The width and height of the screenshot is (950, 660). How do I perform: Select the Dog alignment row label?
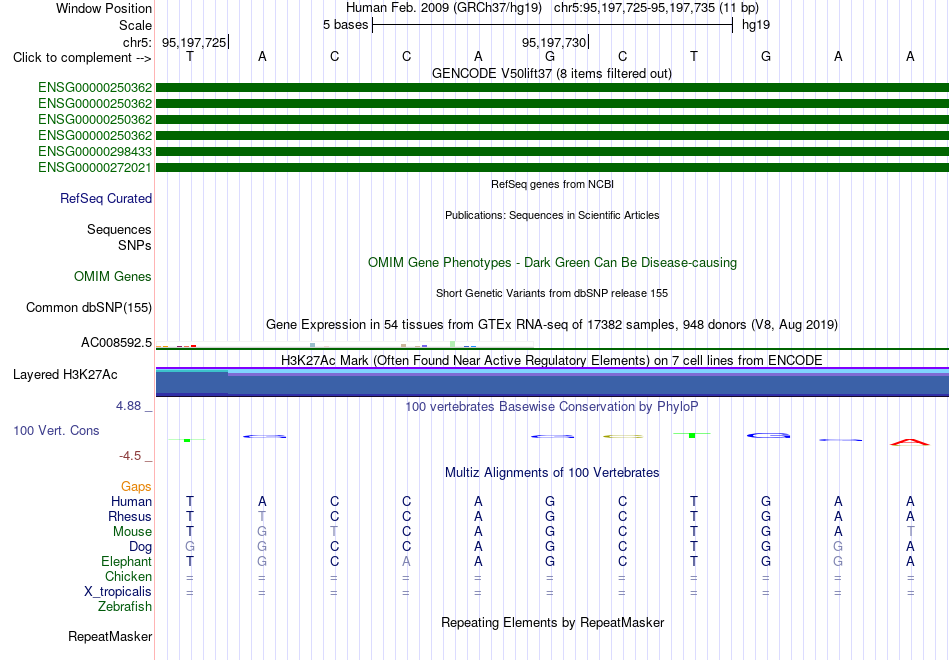(x=140, y=547)
